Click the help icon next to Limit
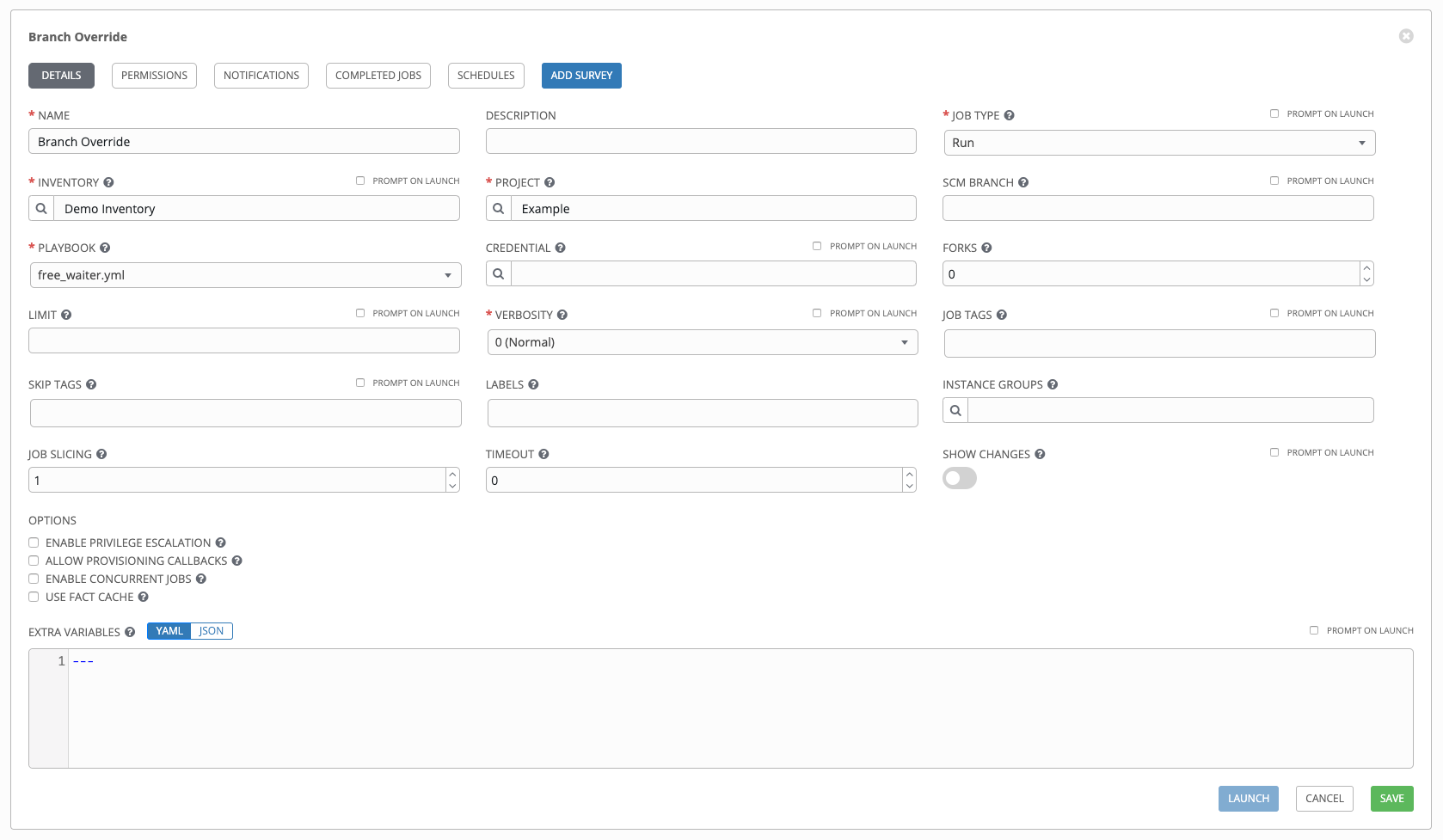Image resolution: width=1443 pixels, height=840 pixels. [x=66, y=315]
